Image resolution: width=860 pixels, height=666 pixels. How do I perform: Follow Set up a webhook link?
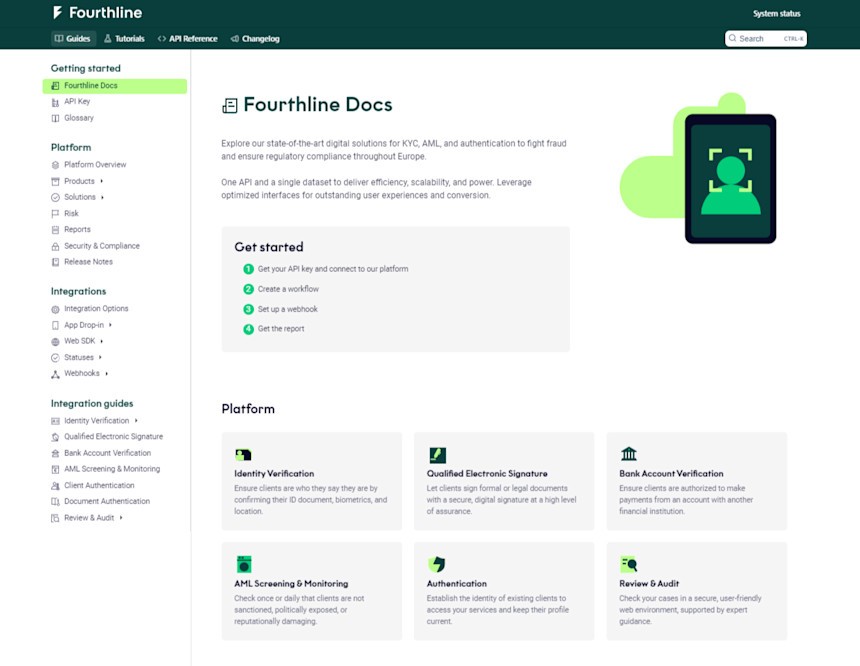[287, 309]
